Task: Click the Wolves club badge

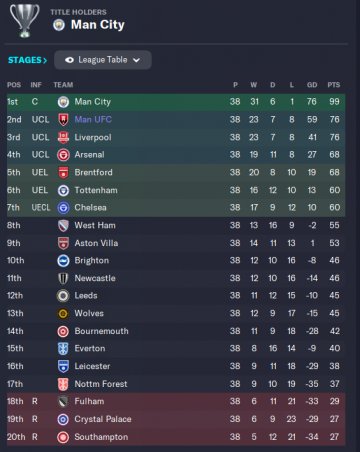Action: [x=63, y=313]
